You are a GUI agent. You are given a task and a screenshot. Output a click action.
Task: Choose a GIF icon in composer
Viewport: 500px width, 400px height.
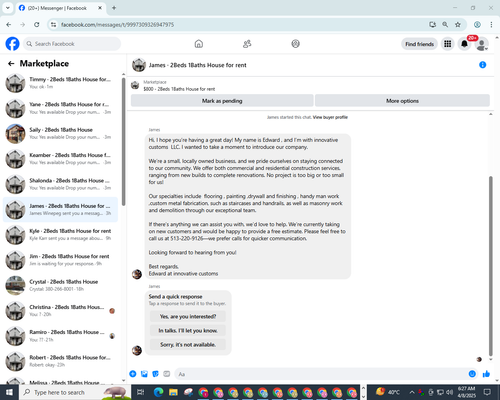(167, 374)
